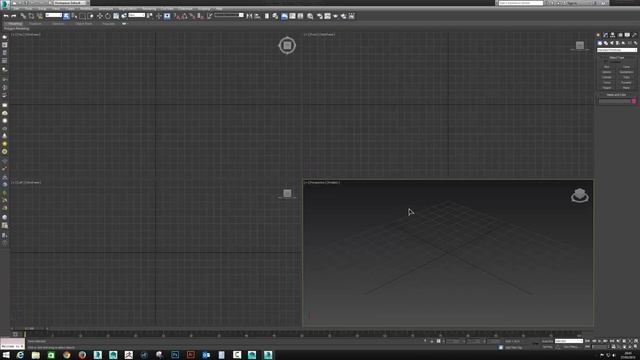Select the Geometry category icon
Screen dimensions: 640x360
[600, 43]
